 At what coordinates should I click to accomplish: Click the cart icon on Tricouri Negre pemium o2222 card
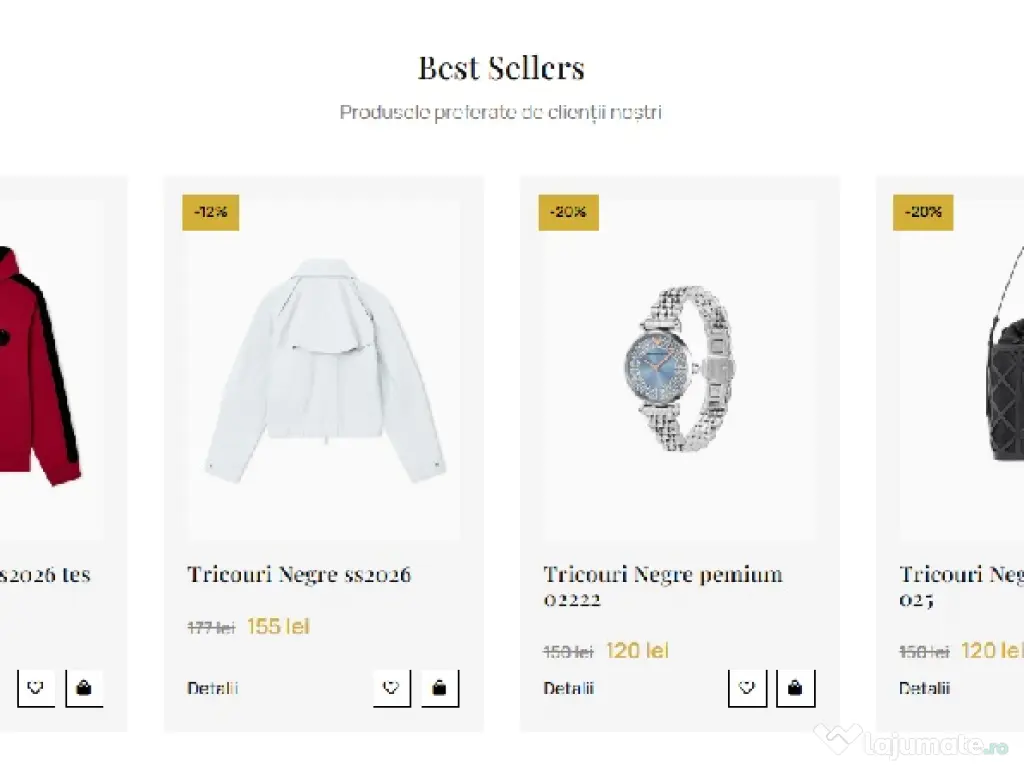796,687
